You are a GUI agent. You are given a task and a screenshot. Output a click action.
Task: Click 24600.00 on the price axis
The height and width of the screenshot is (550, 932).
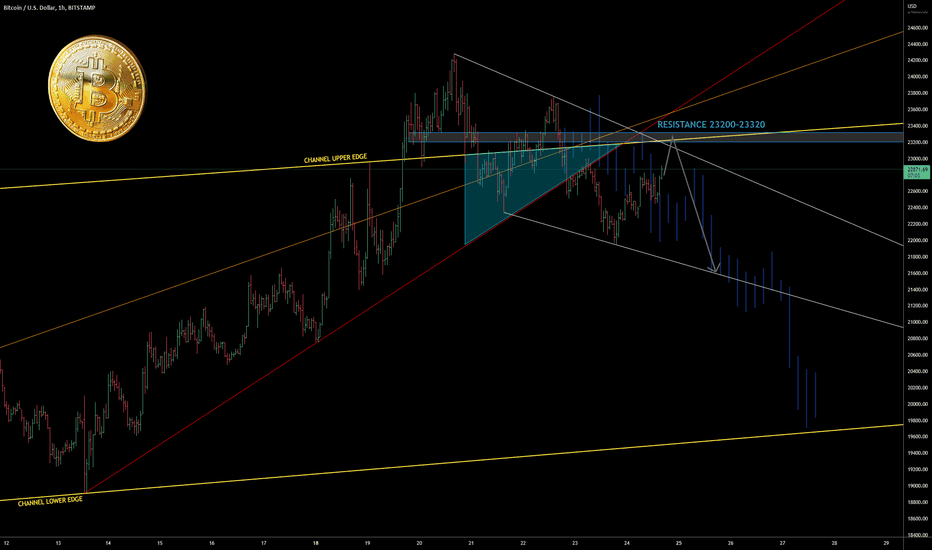click(x=918, y=27)
